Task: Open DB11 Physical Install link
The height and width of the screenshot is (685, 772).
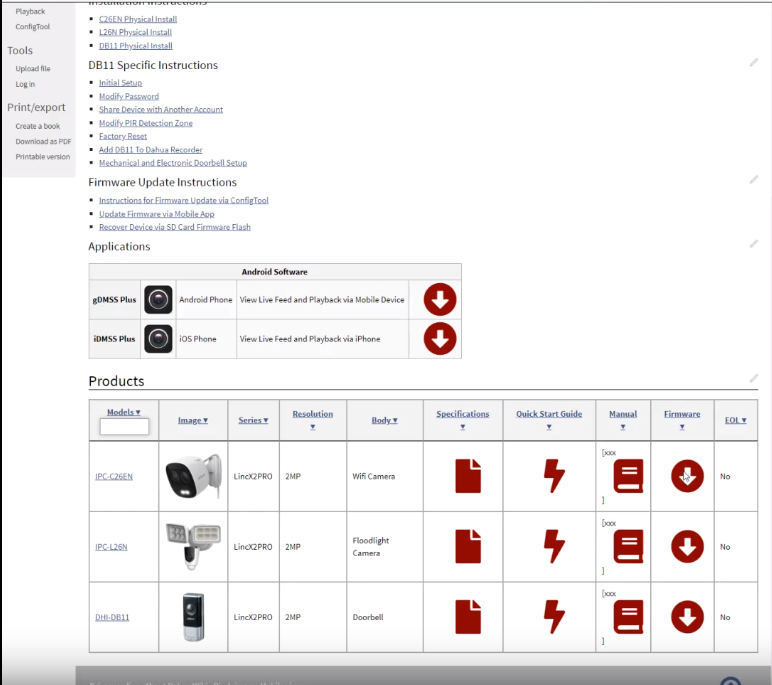Action: point(135,46)
